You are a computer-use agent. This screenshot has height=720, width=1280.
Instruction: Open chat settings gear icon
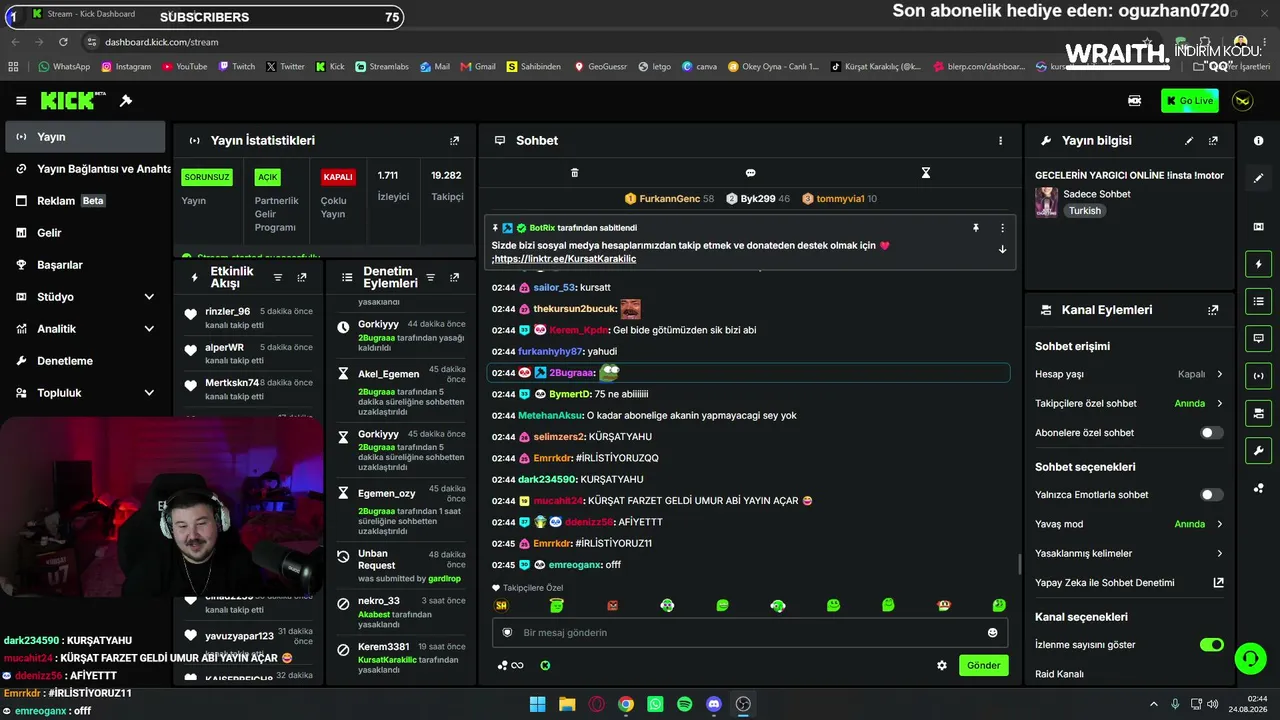[x=941, y=665]
